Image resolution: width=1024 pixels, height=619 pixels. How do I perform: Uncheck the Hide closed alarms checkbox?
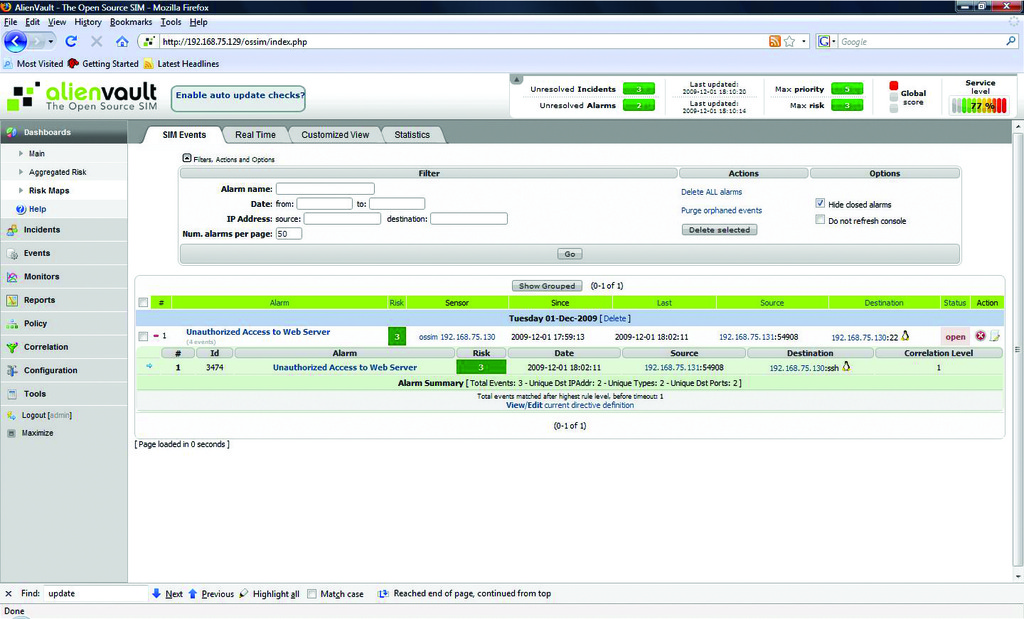(820, 204)
